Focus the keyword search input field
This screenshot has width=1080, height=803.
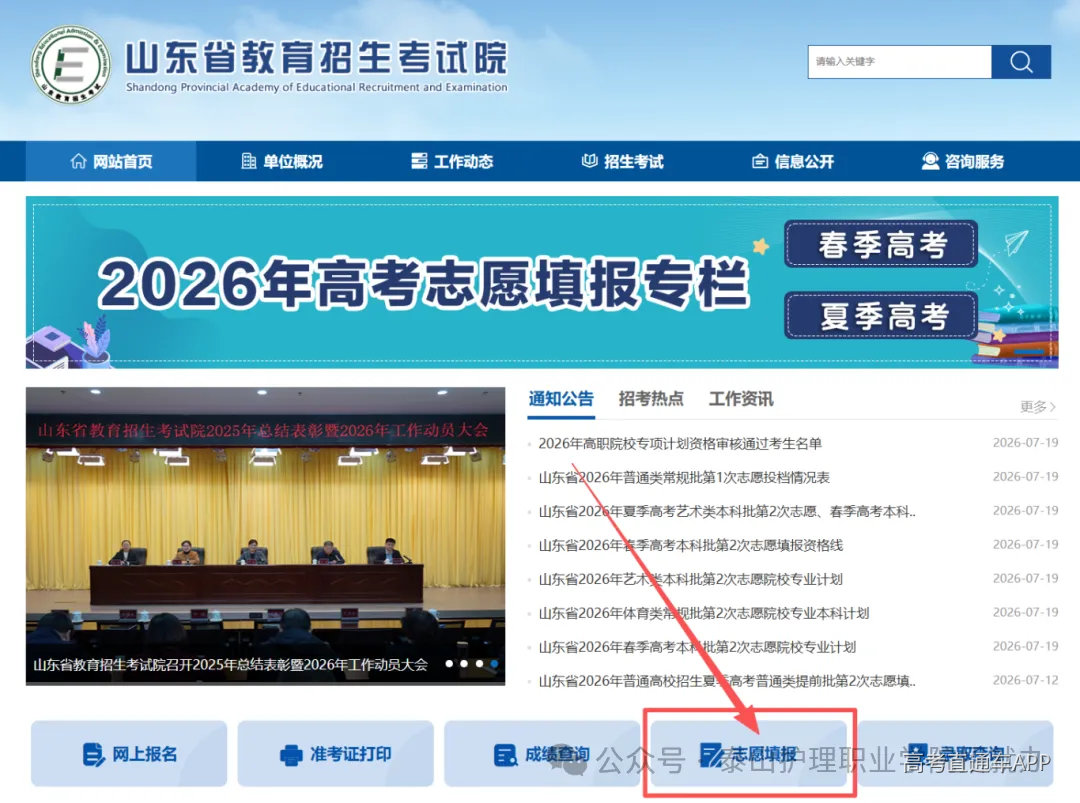tap(900, 62)
